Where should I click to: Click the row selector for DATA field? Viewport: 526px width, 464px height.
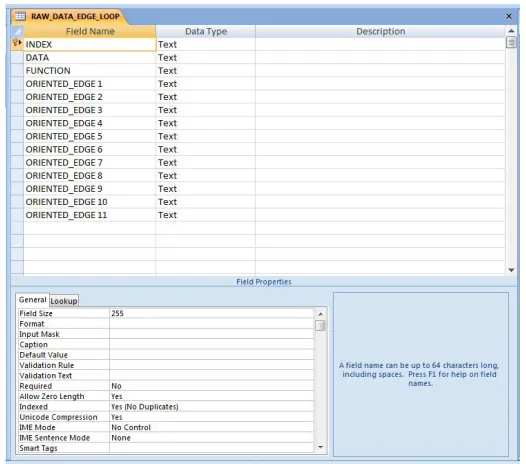[x=17, y=58]
